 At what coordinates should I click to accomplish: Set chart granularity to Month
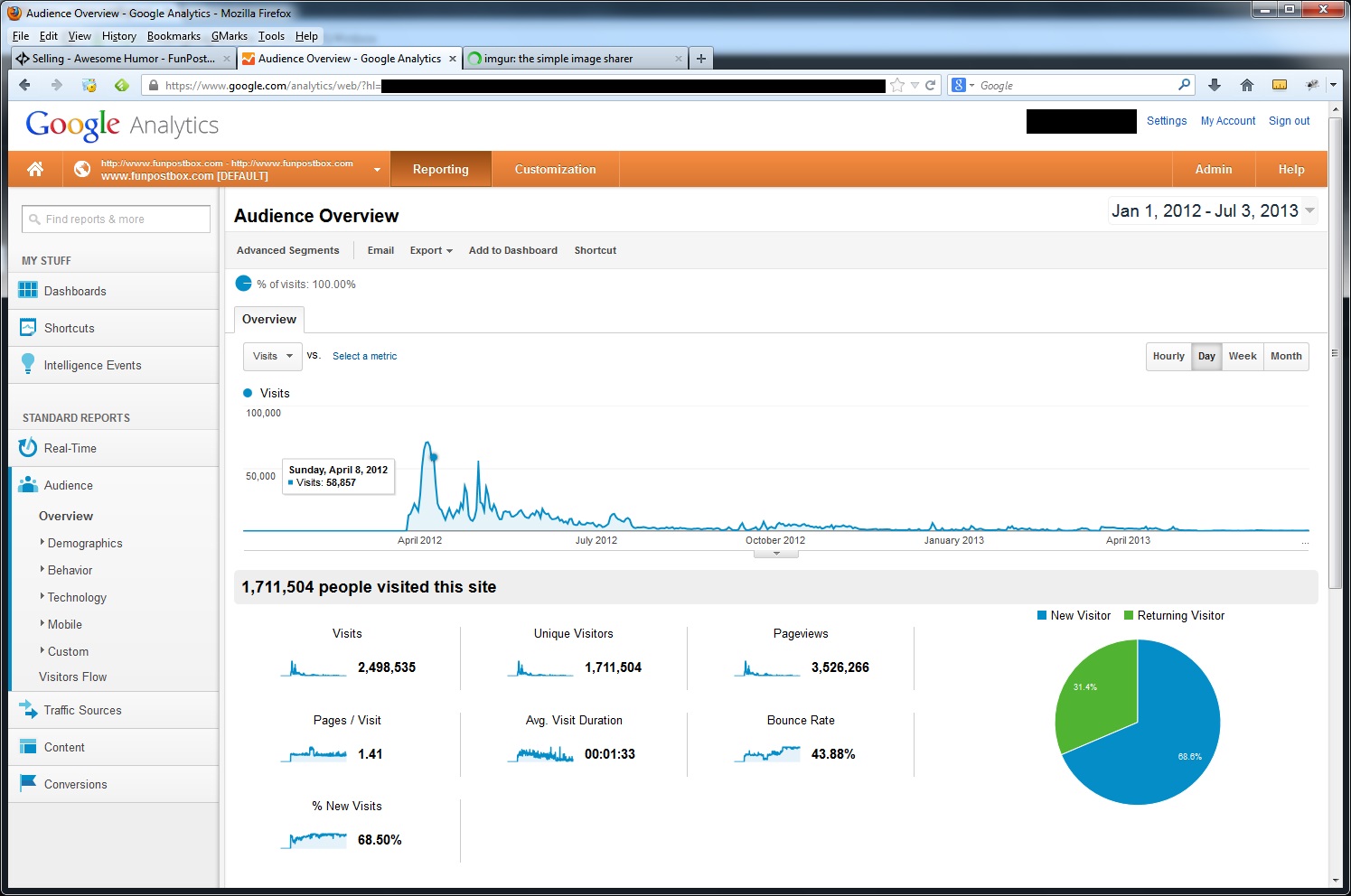[1286, 356]
